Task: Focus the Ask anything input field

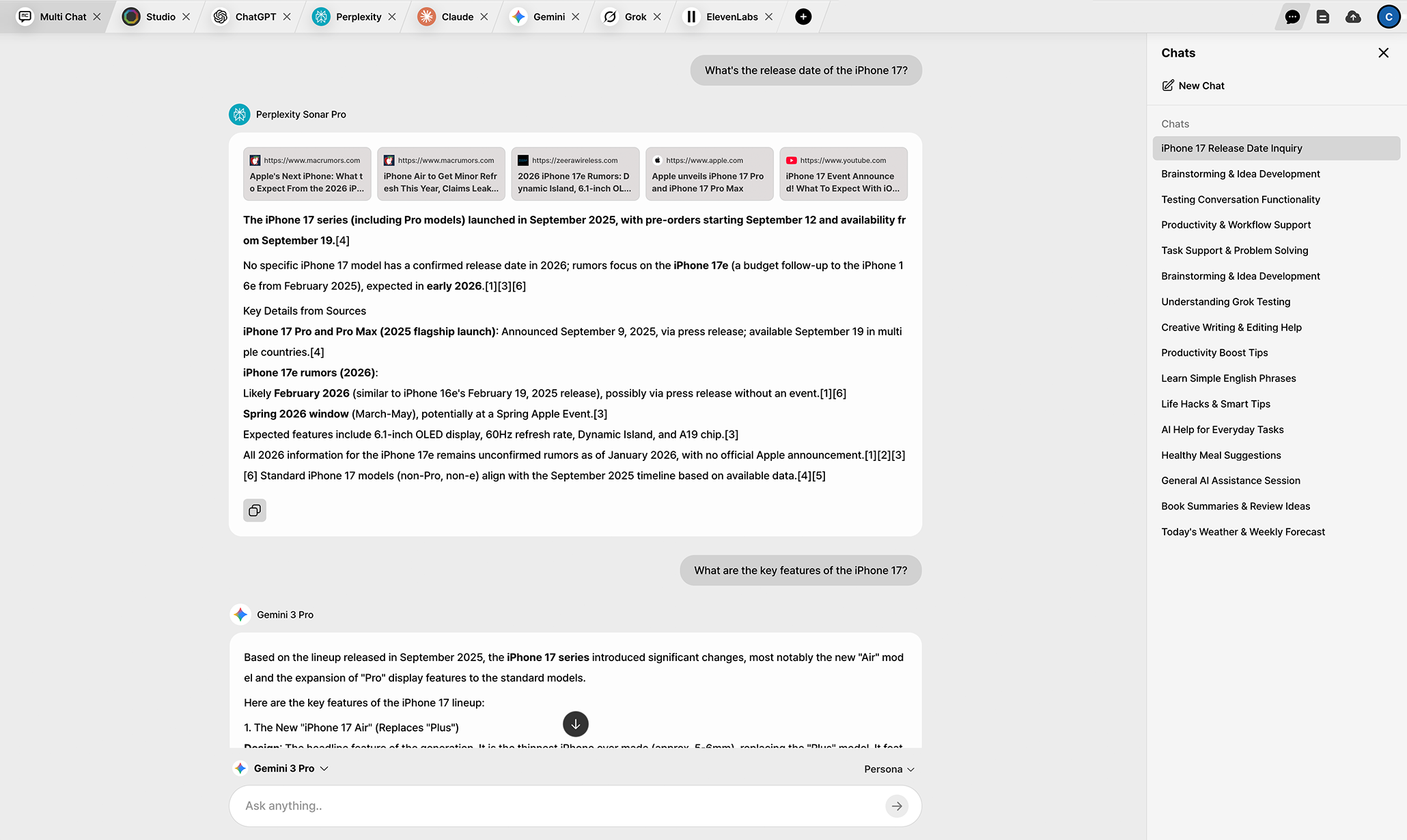Action: [x=560, y=806]
